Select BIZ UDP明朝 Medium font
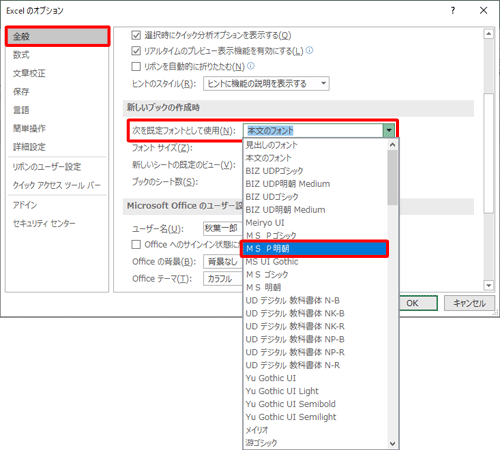The width and height of the screenshot is (500, 450). pyautogui.click(x=315, y=184)
